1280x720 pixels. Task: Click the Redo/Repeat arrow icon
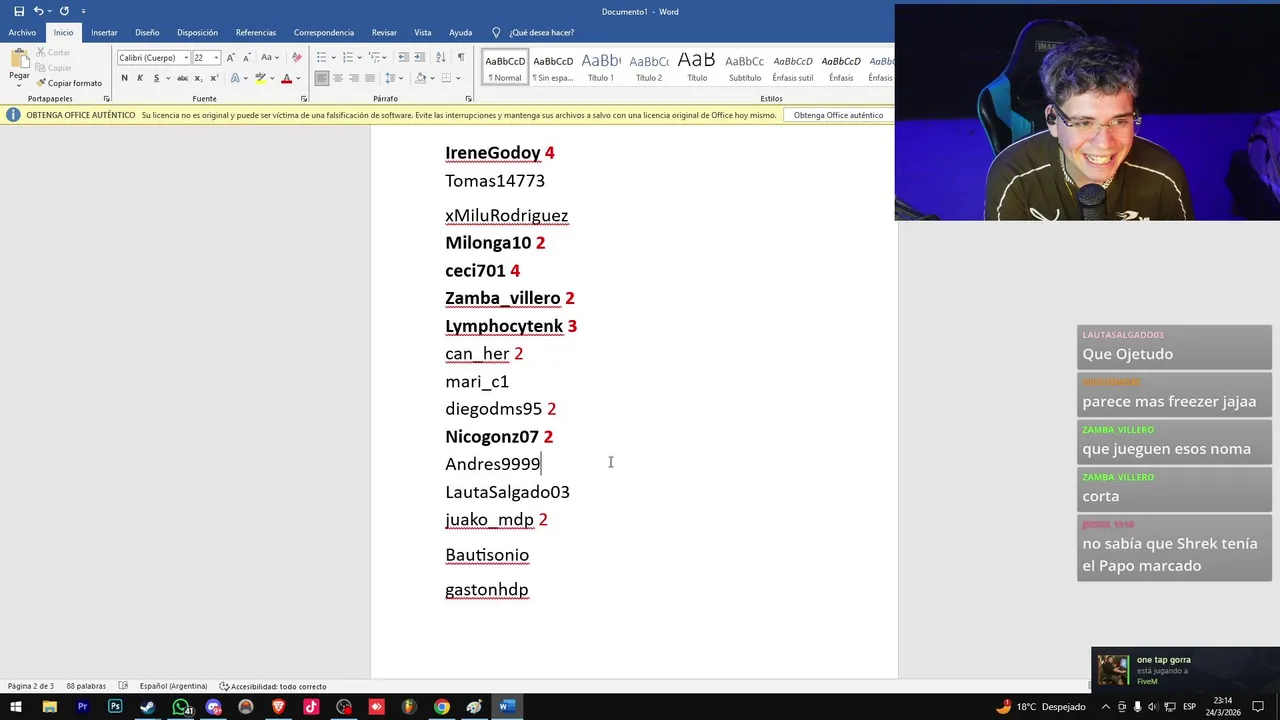(x=64, y=11)
